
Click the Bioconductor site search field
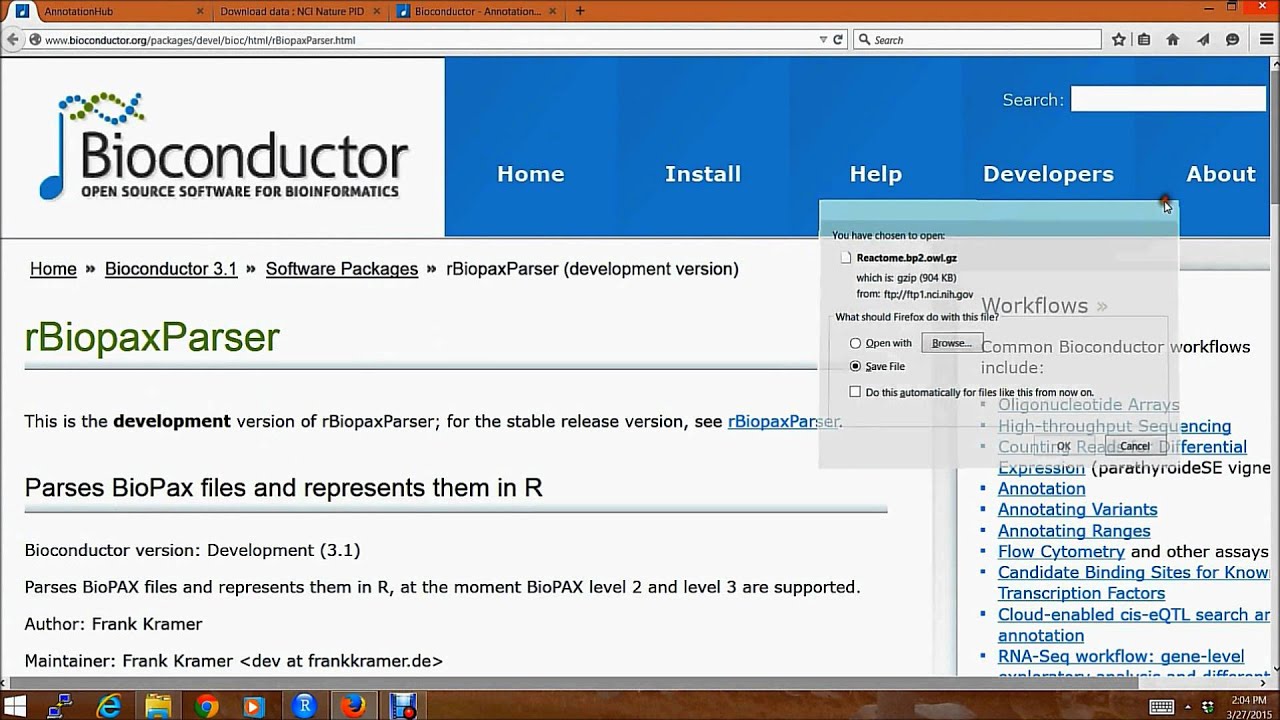click(1168, 99)
